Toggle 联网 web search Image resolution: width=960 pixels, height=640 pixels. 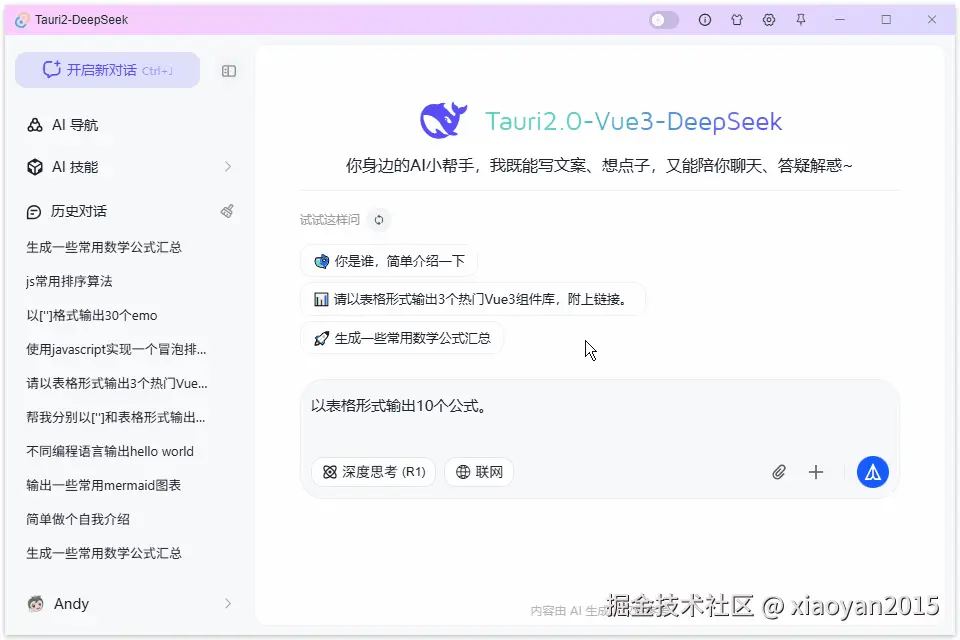point(479,472)
